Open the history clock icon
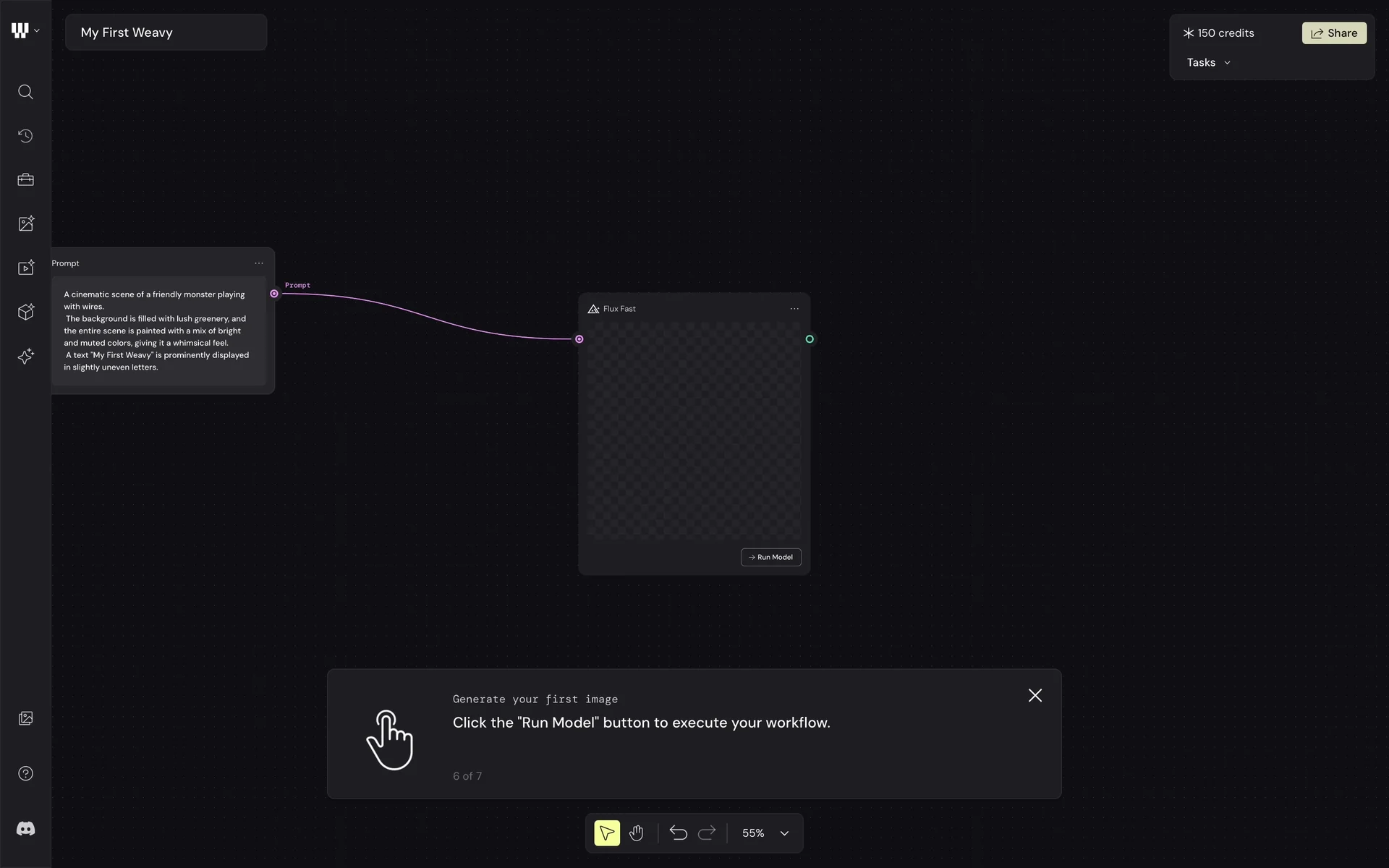This screenshot has width=1389, height=868. tap(25, 136)
